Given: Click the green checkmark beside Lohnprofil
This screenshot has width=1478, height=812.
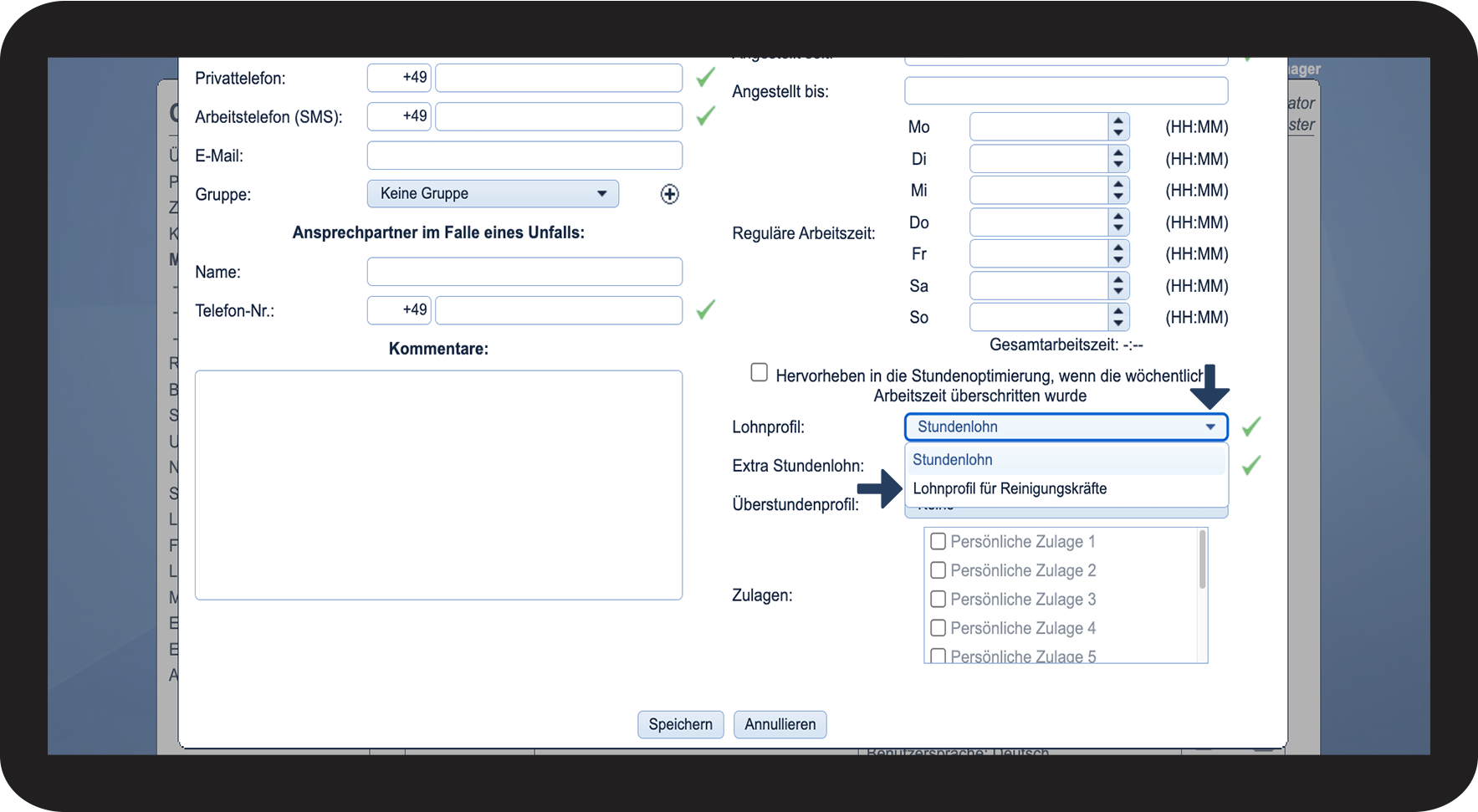Looking at the screenshot, I should coord(1251,426).
